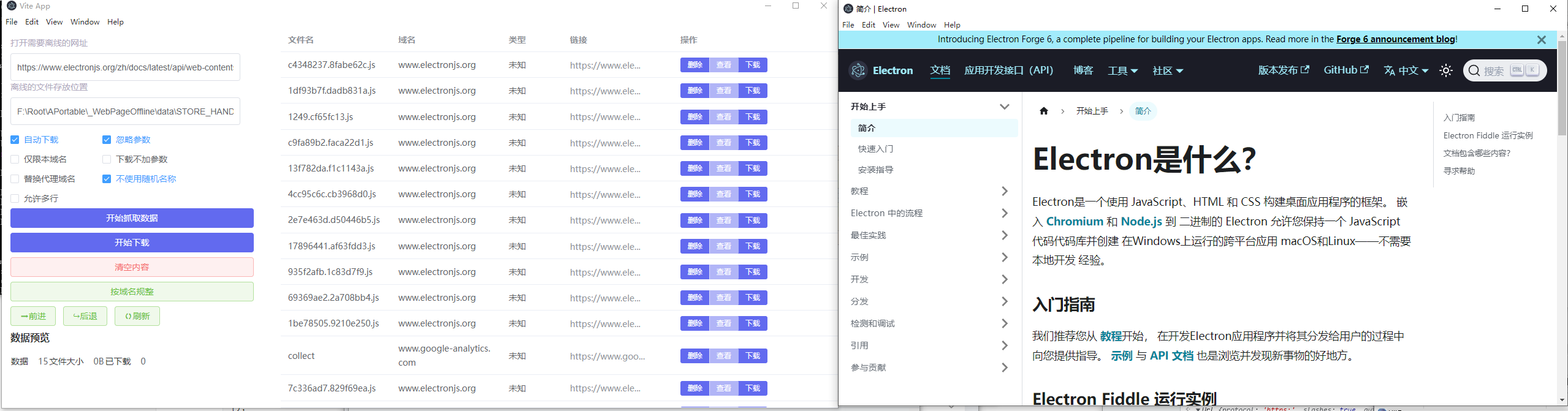Open the Forge 6 announcement blog link
Viewport: 1568px width, 411px height.
coord(1395,39)
